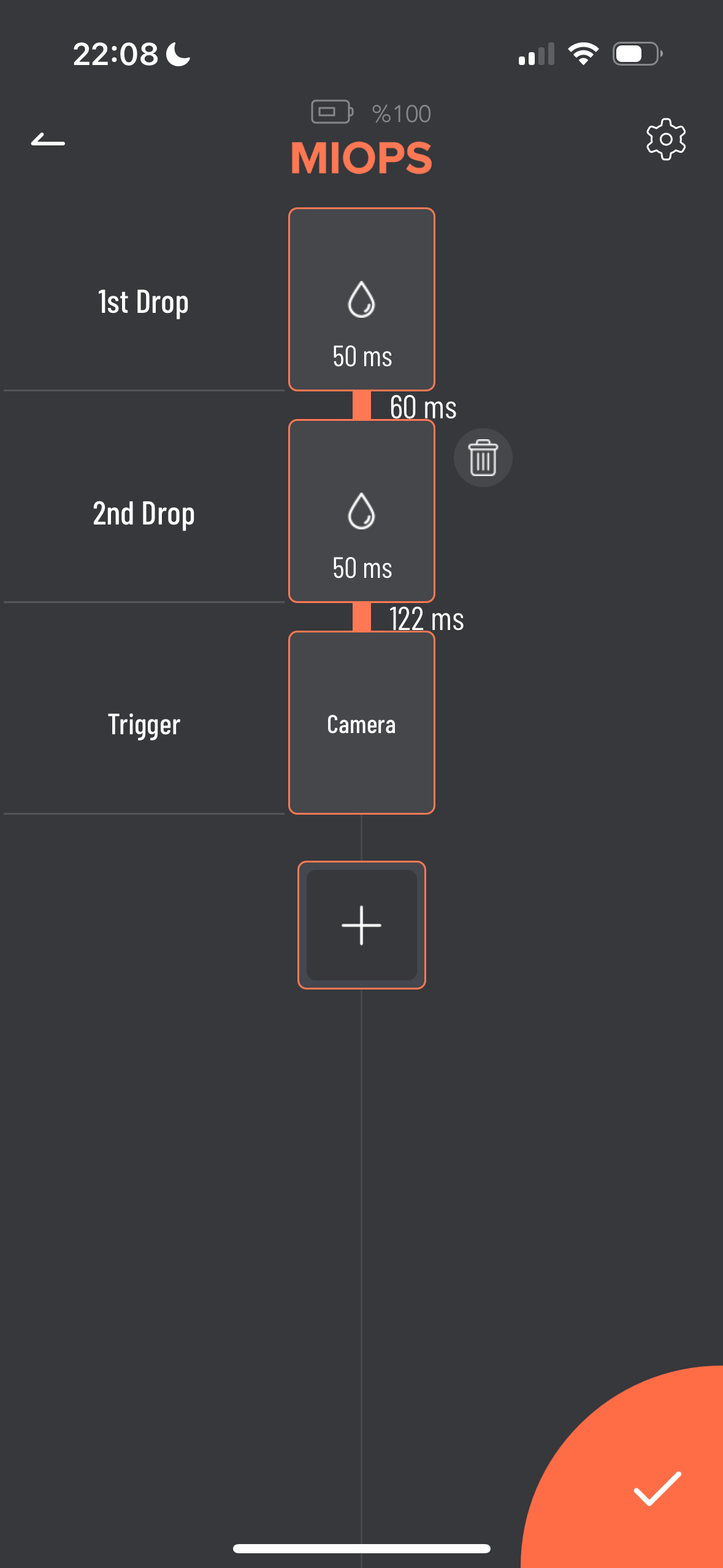The image size is (723, 1568).
Task: Edit the 60 ms delay value
Action: click(423, 407)
